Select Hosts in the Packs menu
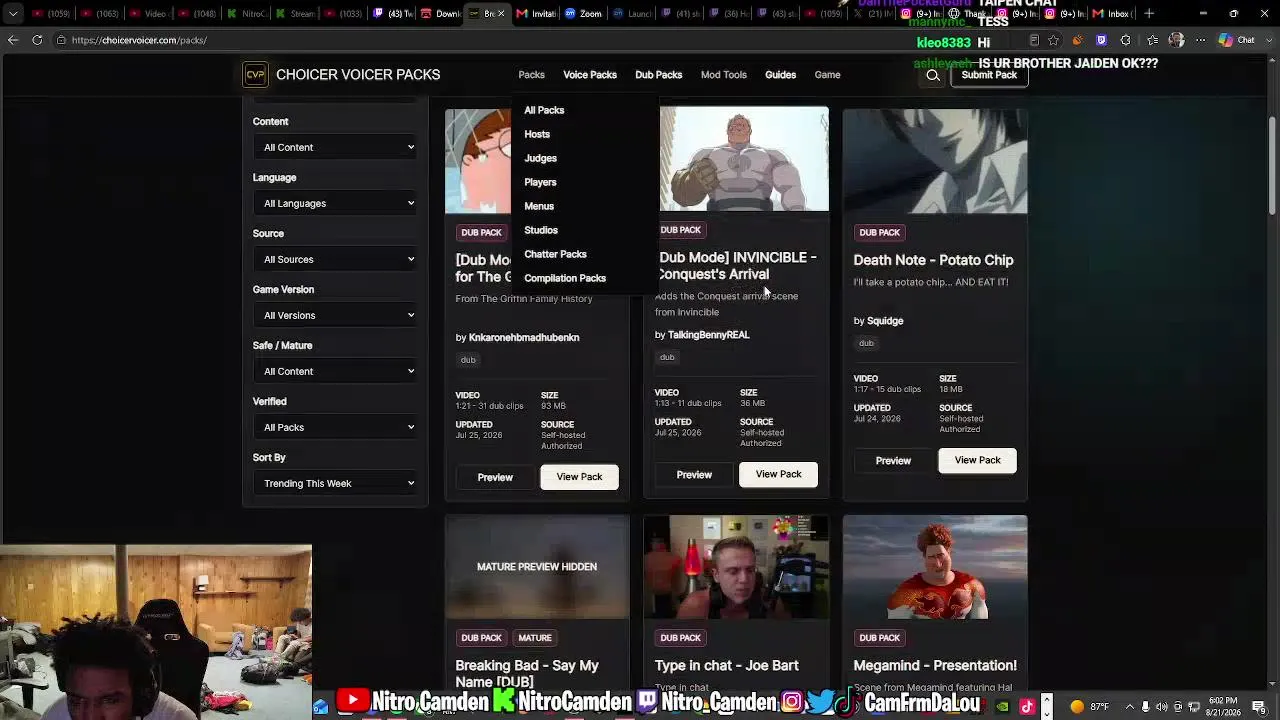Image resolution: width=1280 pixels, height=720 pixels. coord(537,134)
